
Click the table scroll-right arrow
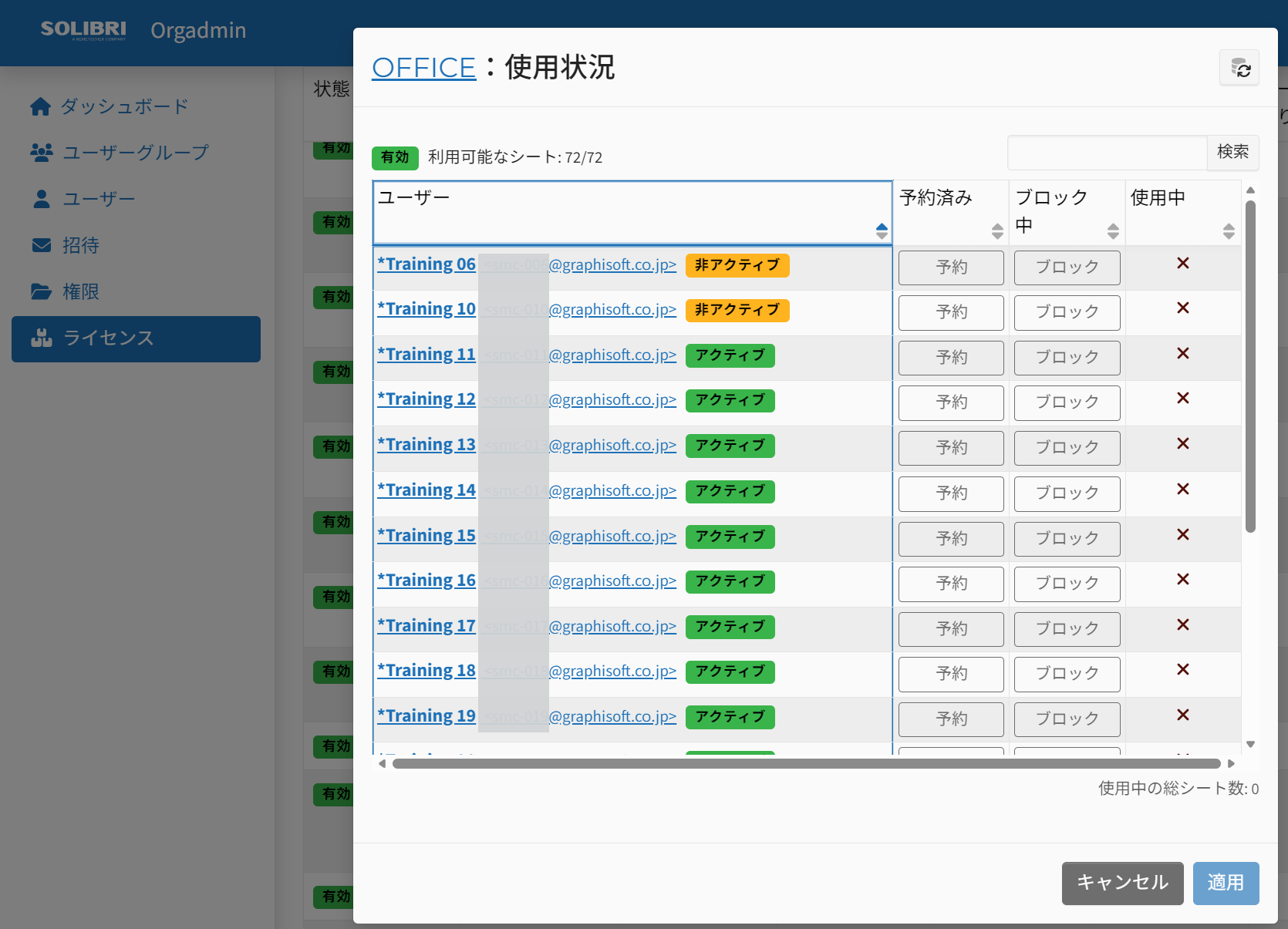[x=1232, y=764]
